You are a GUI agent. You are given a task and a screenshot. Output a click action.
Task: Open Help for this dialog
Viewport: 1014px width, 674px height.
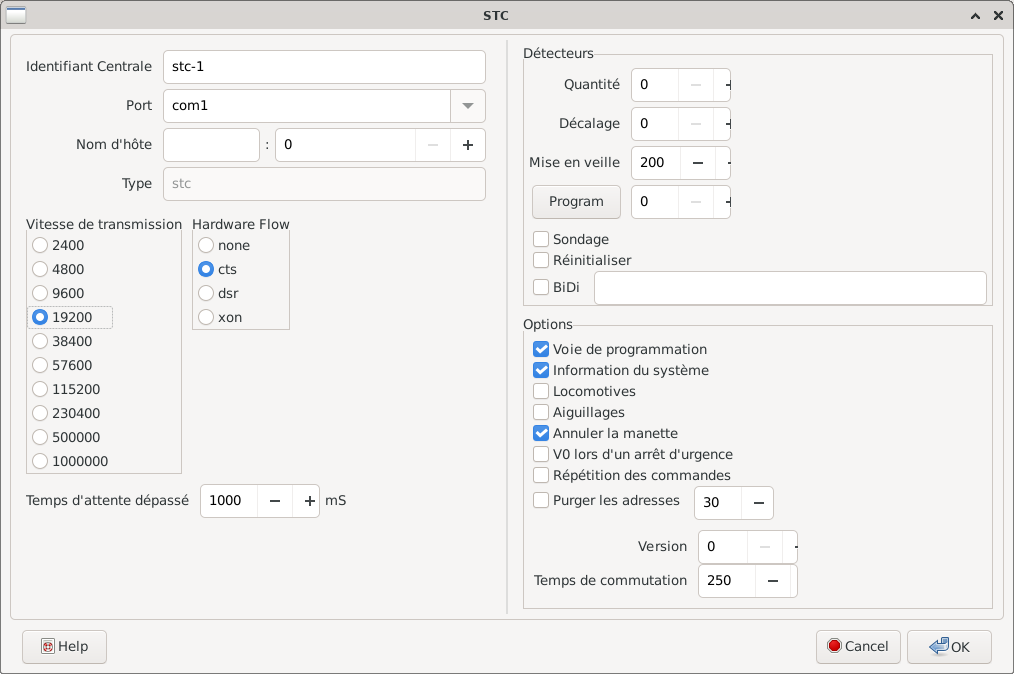click(64, 647)
